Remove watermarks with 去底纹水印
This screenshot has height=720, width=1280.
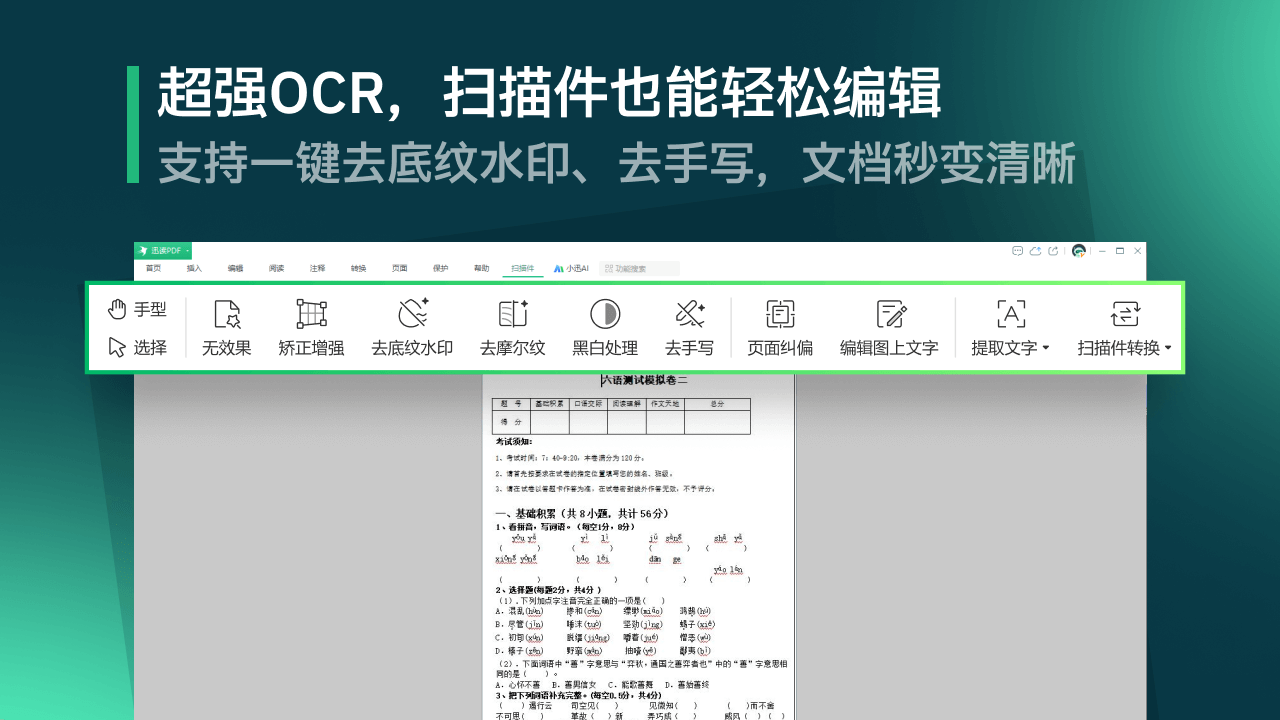[x=411, y=327]
